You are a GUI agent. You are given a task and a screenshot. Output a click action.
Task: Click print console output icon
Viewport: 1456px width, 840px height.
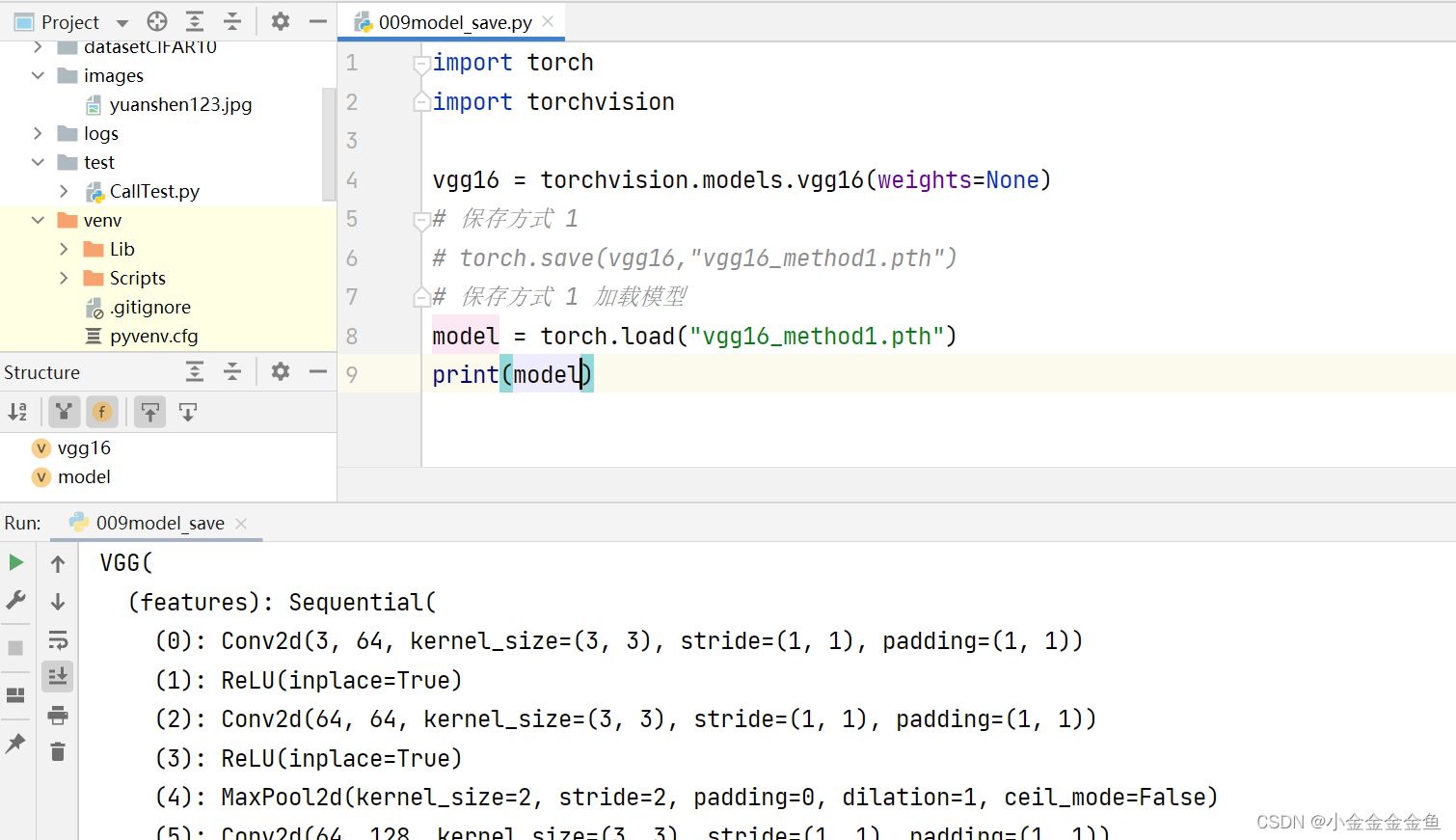[58, 715]
